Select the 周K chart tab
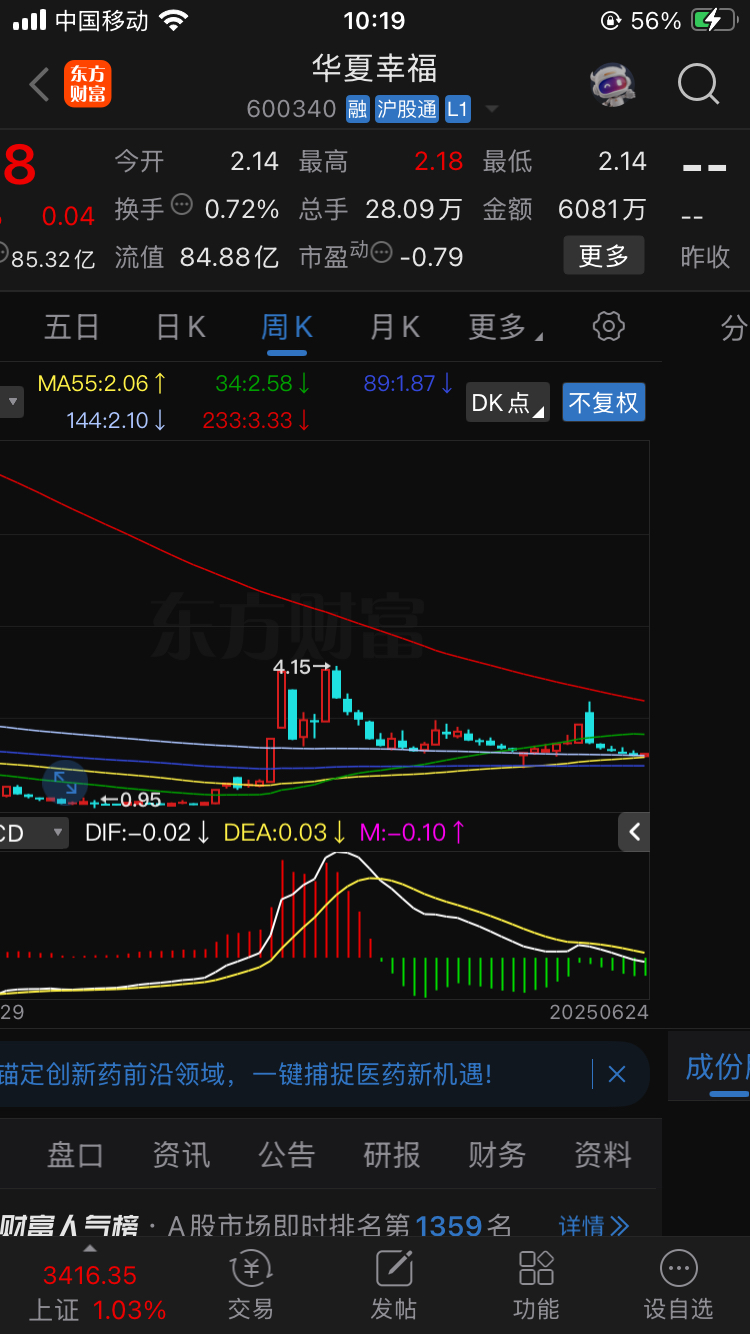The width and height of the screenshot is (750, 1334). point(287,327)
